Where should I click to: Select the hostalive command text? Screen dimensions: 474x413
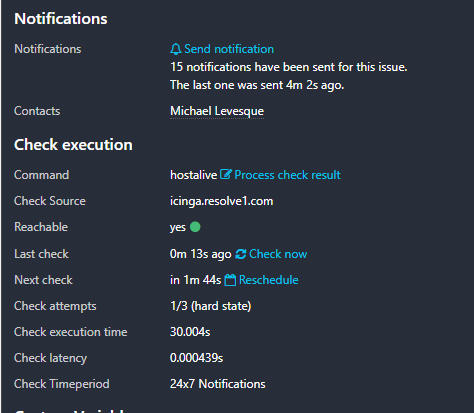pyautogui.click(x=193, y=175)
